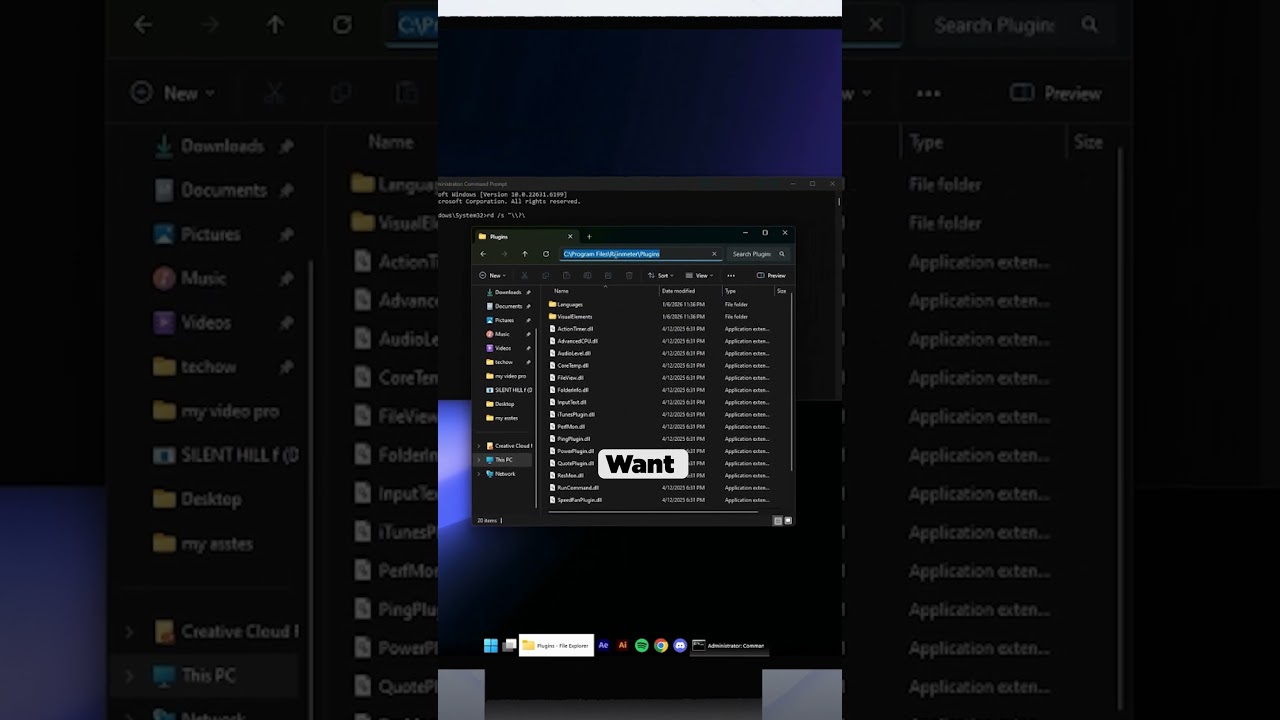Open Illustrator from taskbar

click(623, 646)
